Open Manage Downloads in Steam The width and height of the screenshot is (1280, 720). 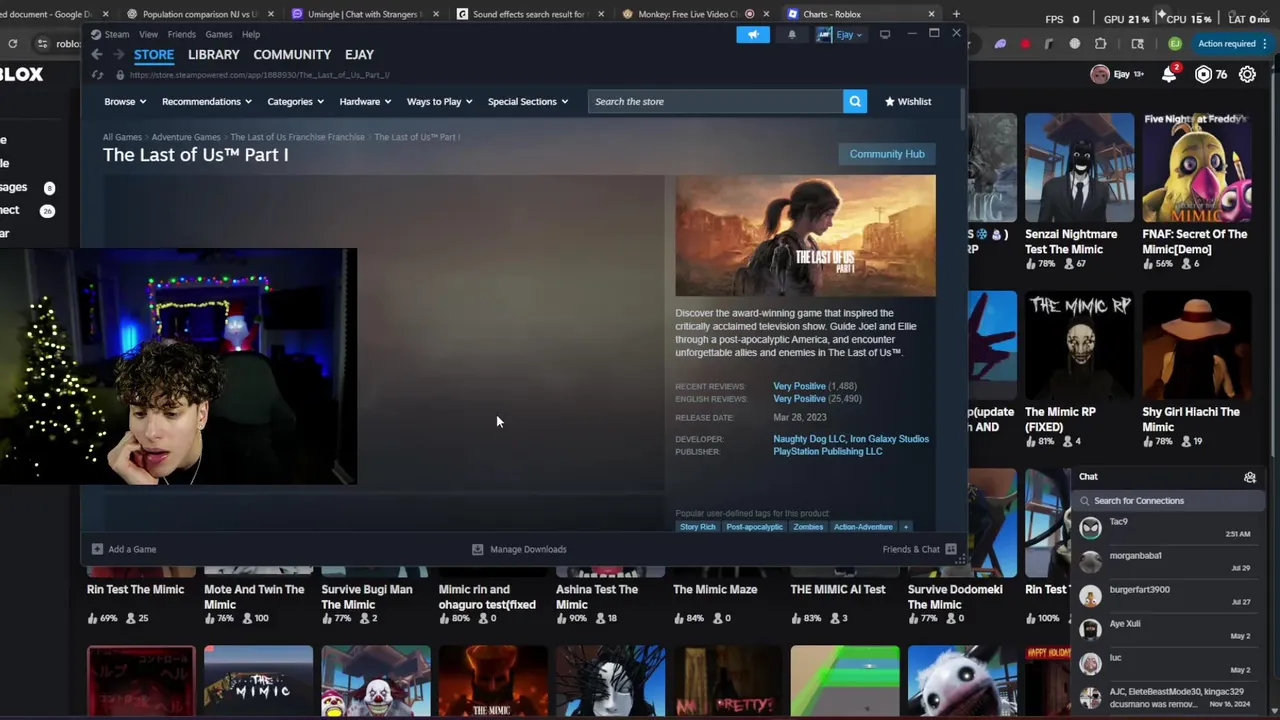(x=519, y=549)
